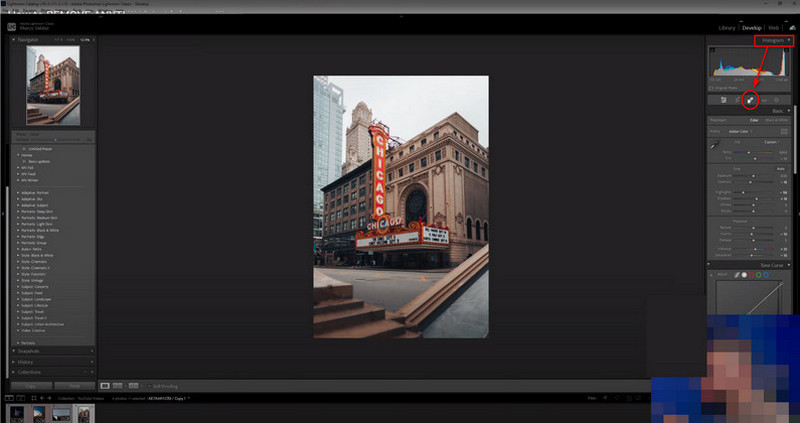This screenshot has width=800, height=423.
Task: Open the cloud sync status icon
Action: (x=792, y=28)
